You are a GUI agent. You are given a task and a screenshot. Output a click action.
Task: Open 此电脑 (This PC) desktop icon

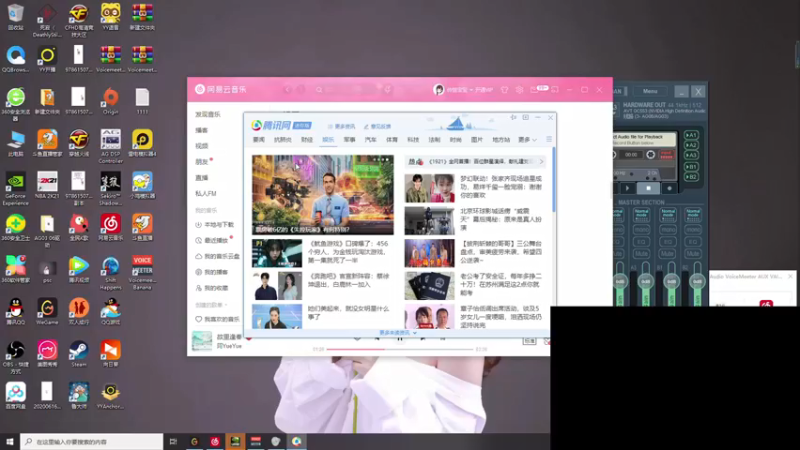click(x=15, y=143)
